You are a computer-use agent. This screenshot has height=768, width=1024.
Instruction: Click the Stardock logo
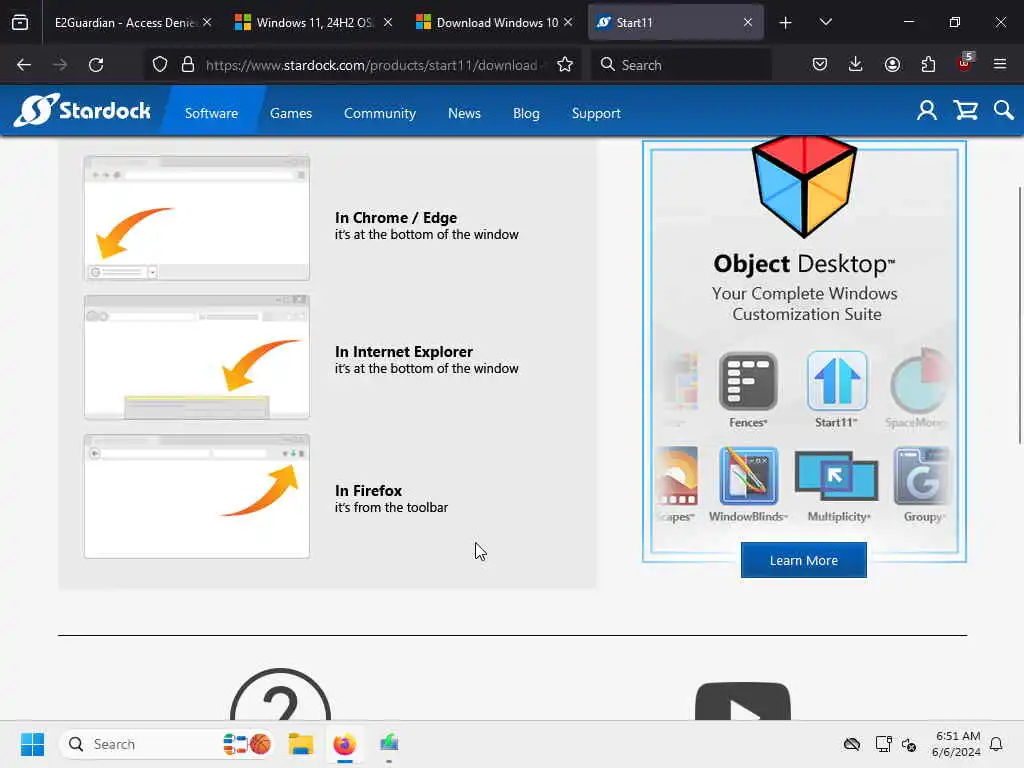(82, 110)
